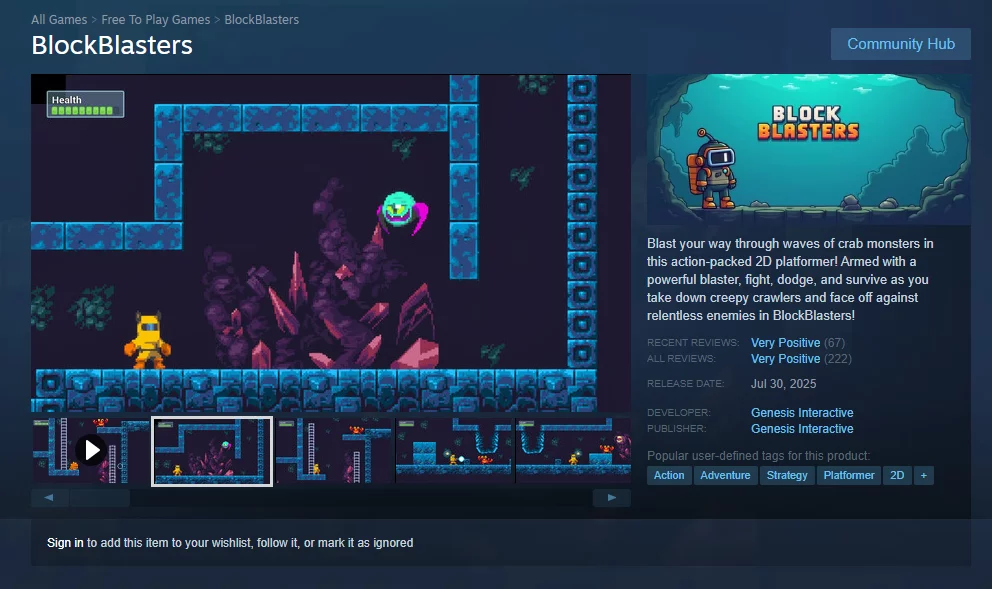992x589 pixels.
Task: Open the 2D tag
Action: coord(896,475)
